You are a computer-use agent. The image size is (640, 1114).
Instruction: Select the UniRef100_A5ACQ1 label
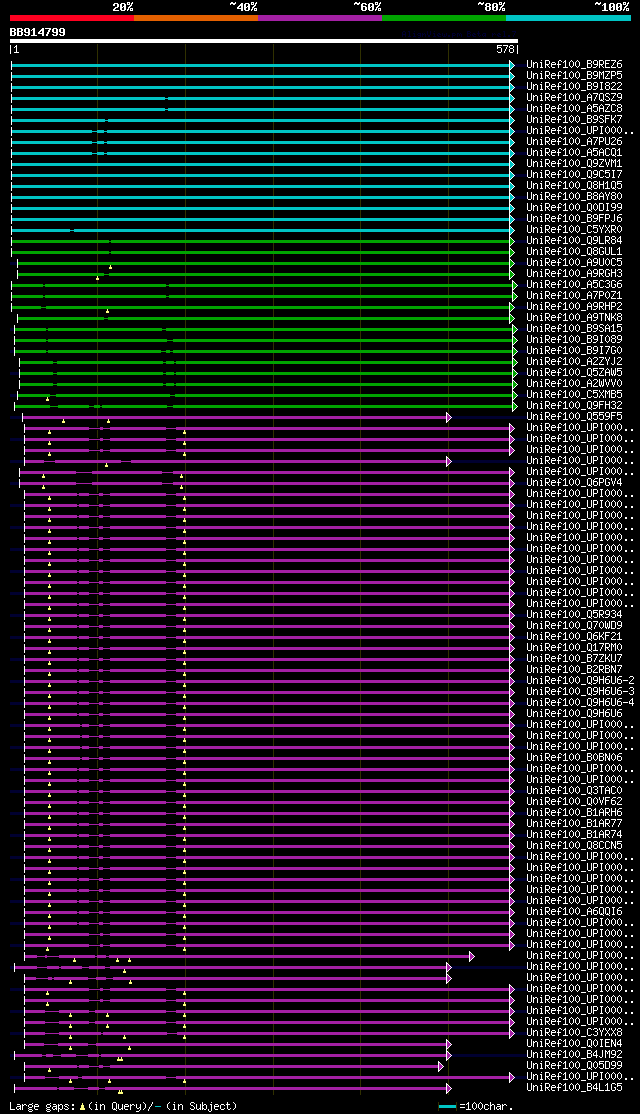point(575,153)
